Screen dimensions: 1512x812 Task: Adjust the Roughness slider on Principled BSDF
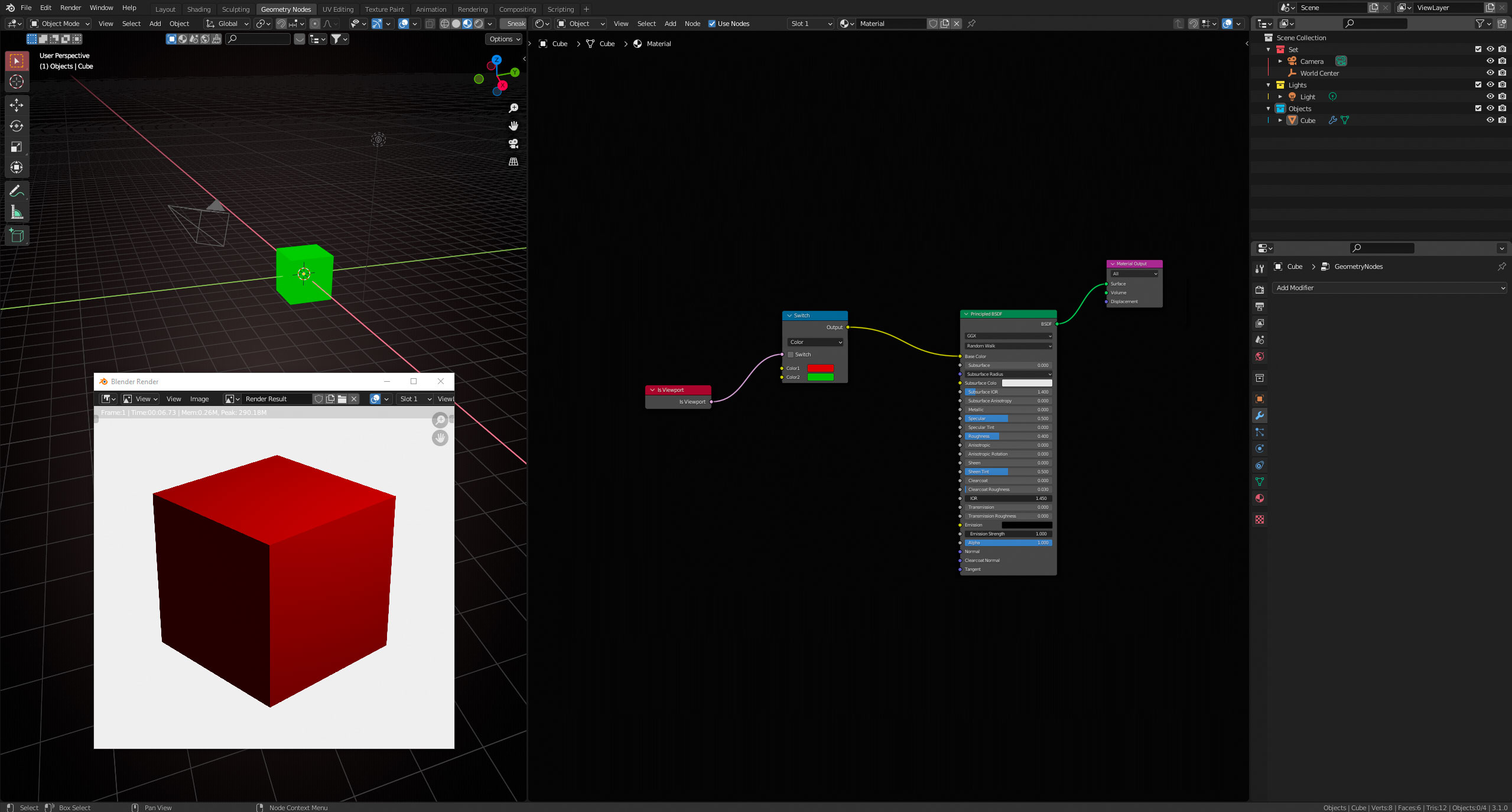pyautogui.click(x=1008, y=436)
